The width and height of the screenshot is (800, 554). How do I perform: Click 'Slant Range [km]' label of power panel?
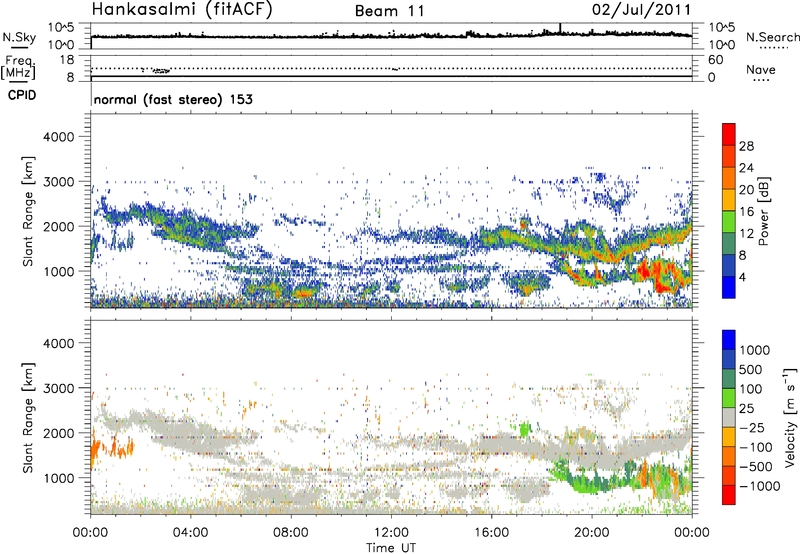pyautogui.click(x=28, y=211)
